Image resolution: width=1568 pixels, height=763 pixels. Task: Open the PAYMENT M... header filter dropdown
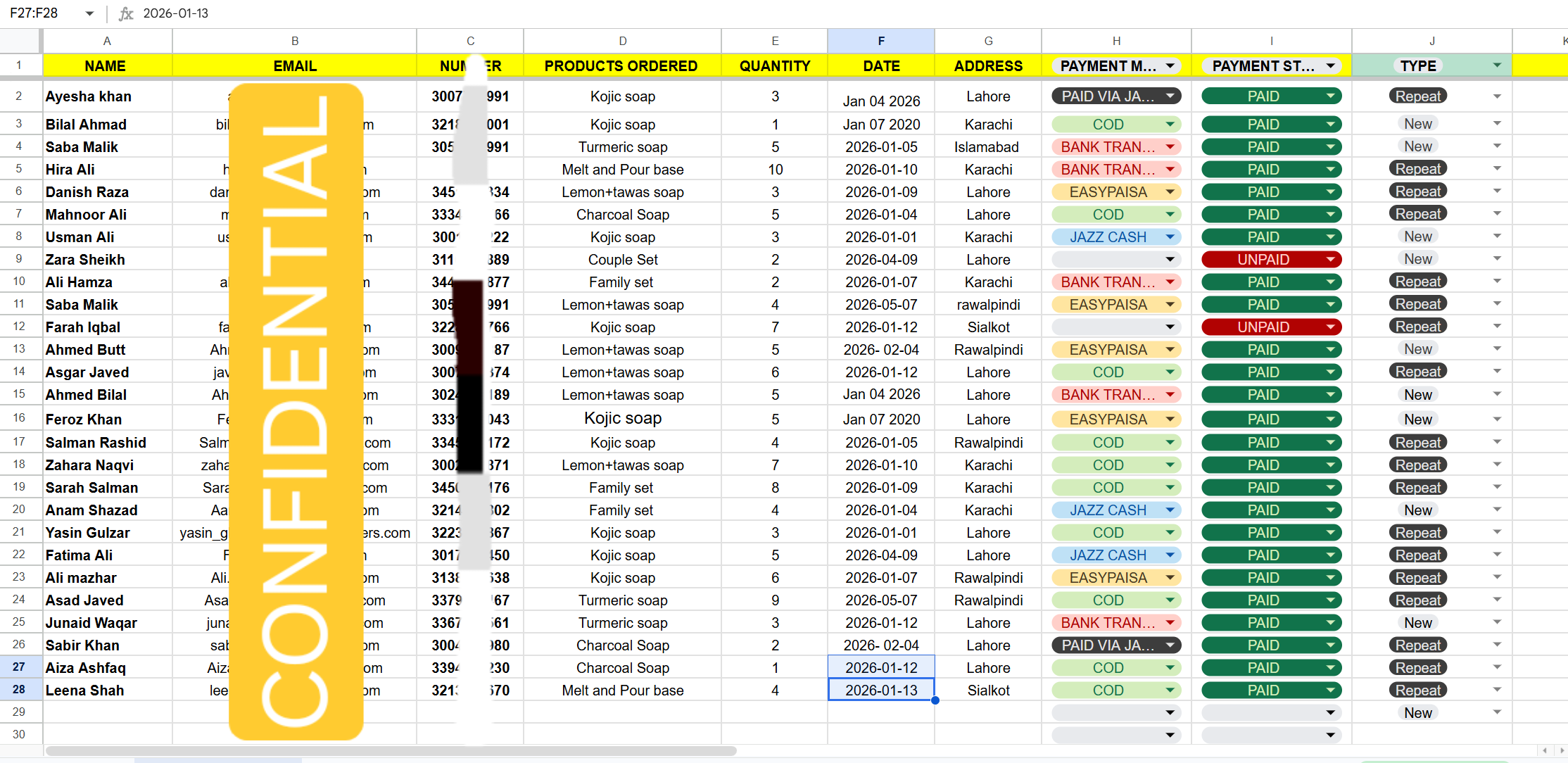[1170, 66]
